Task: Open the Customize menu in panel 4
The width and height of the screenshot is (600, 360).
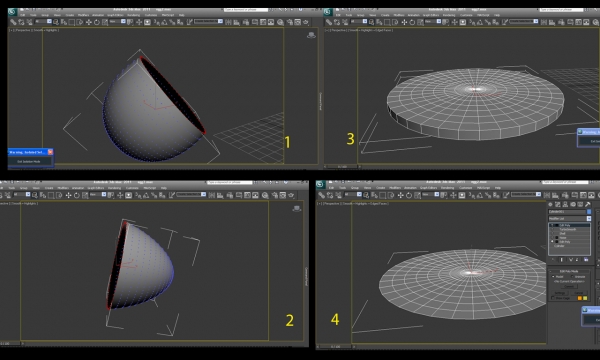Action: tap(466, 188)
